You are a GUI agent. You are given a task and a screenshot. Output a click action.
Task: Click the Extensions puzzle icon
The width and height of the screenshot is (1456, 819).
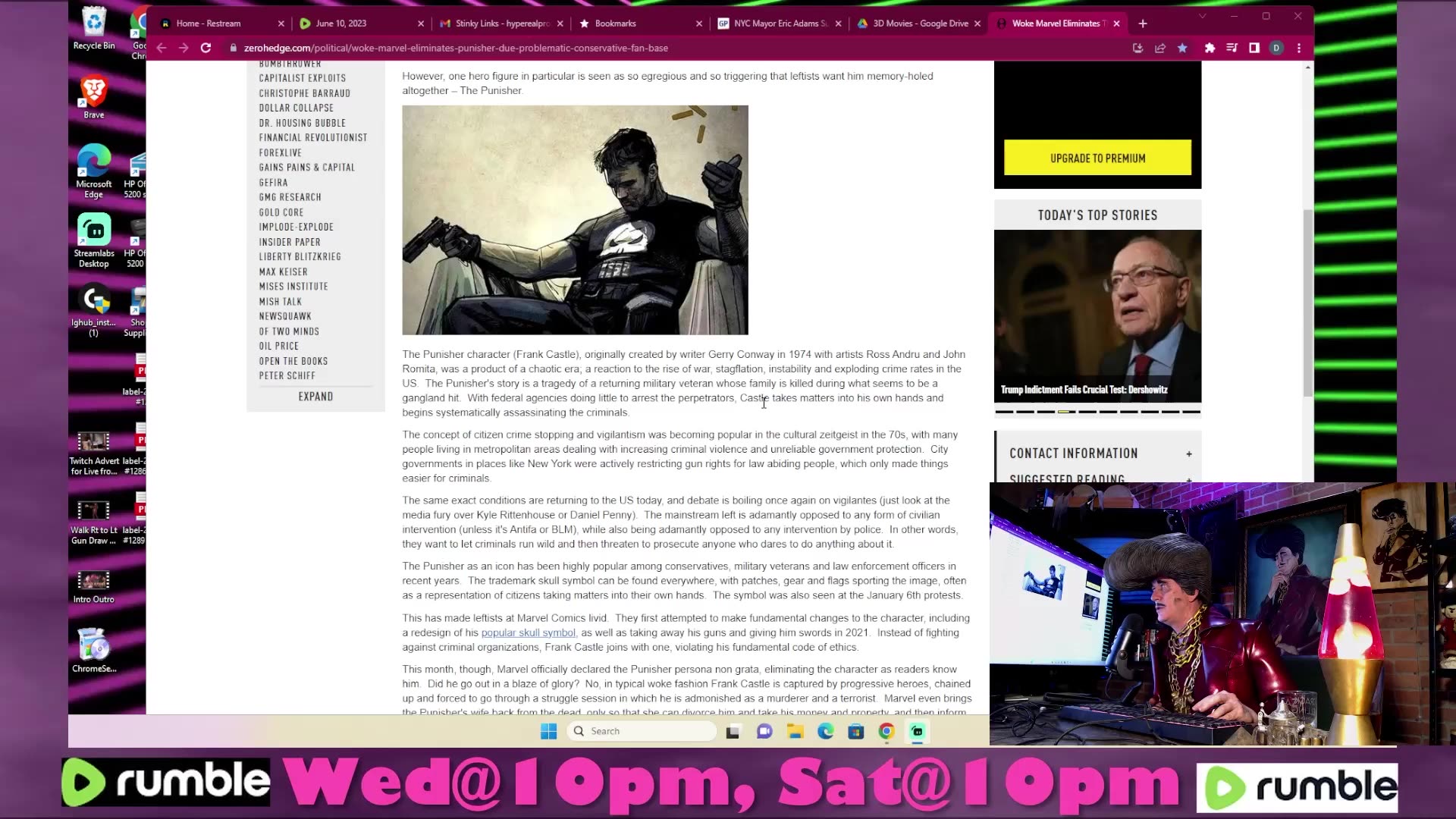1210,48
